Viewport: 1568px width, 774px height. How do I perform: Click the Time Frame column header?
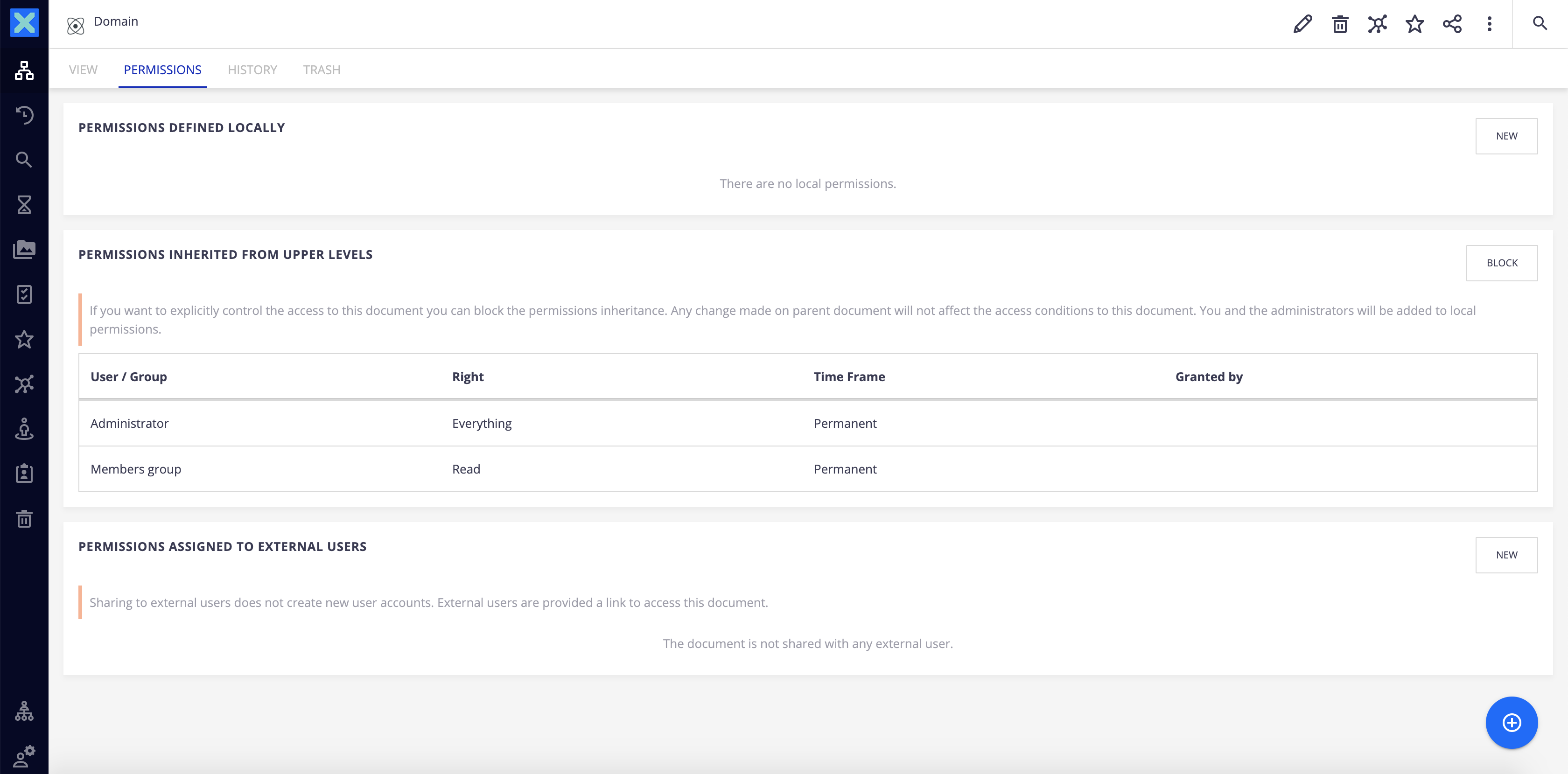point(849,377)
